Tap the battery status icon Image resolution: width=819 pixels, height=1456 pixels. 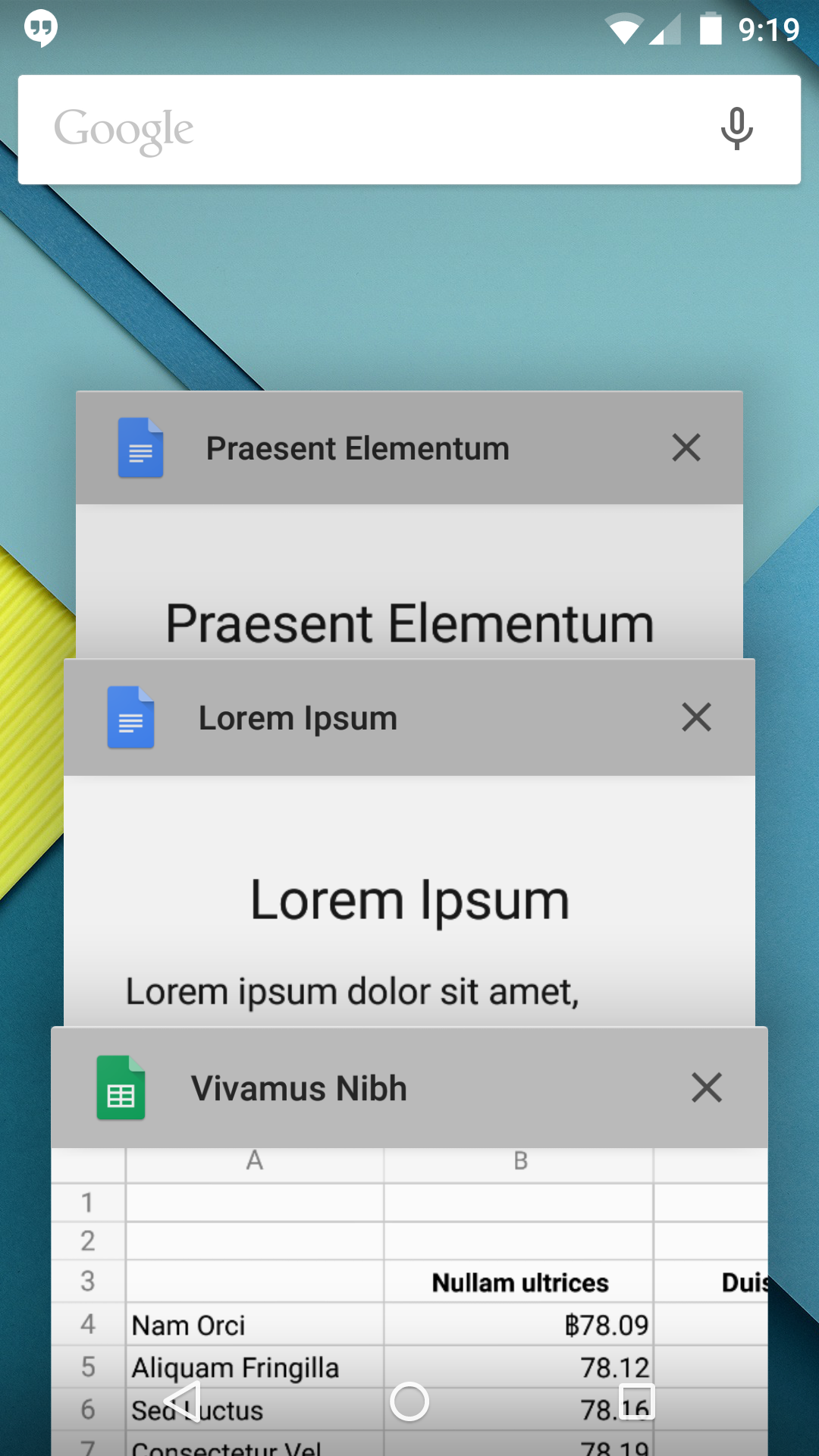pos(711,29)
